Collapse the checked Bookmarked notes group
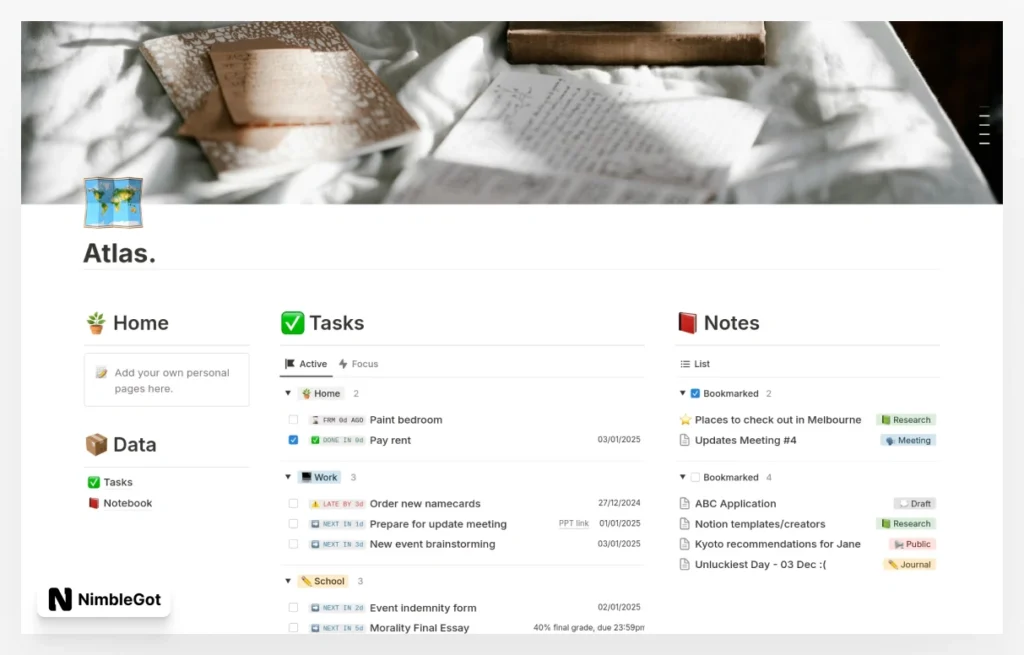This screenshot has height=655, width=1024. [x=683, y=394]
